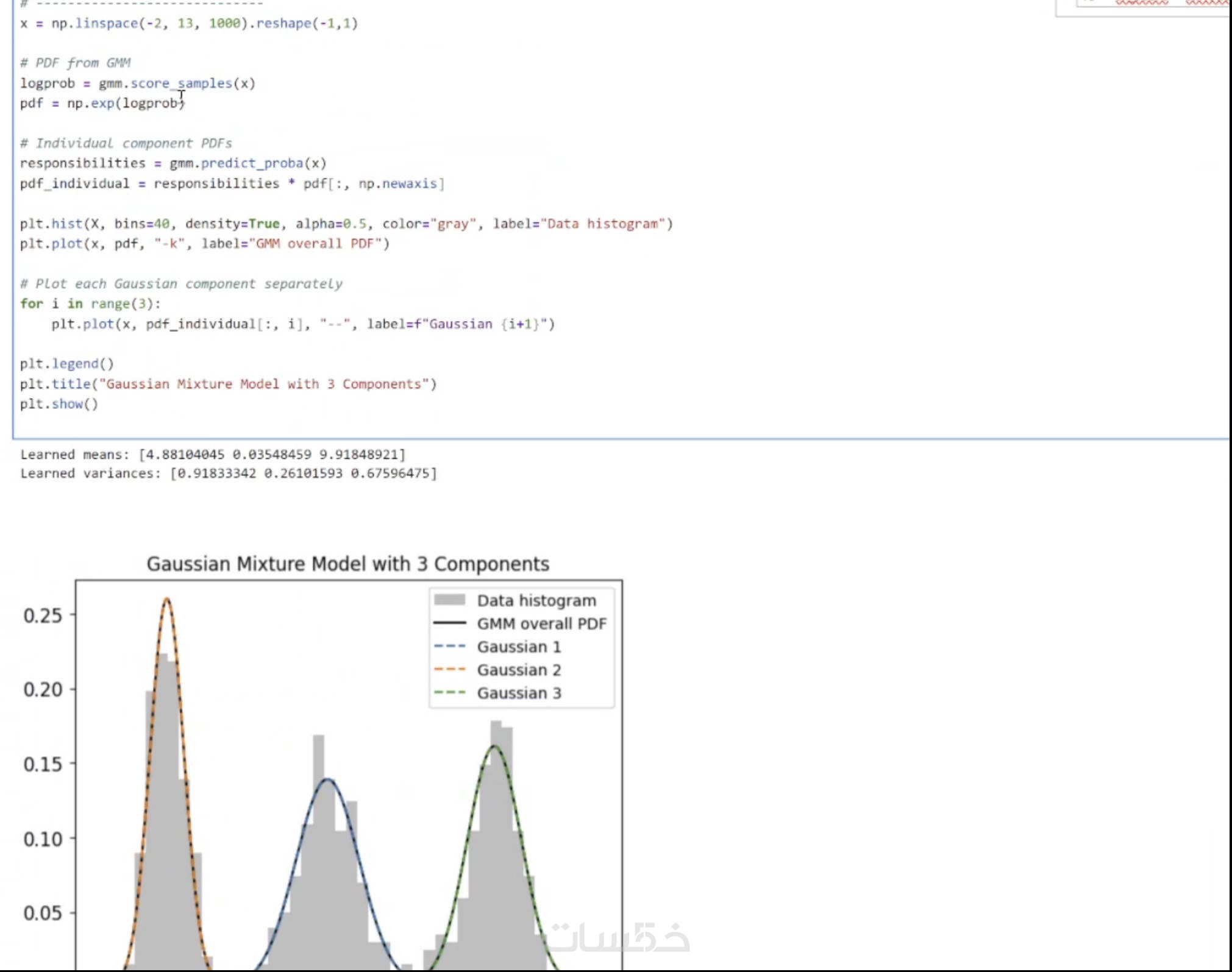Click the green right Gaussian curve peak

pos(494,747)
